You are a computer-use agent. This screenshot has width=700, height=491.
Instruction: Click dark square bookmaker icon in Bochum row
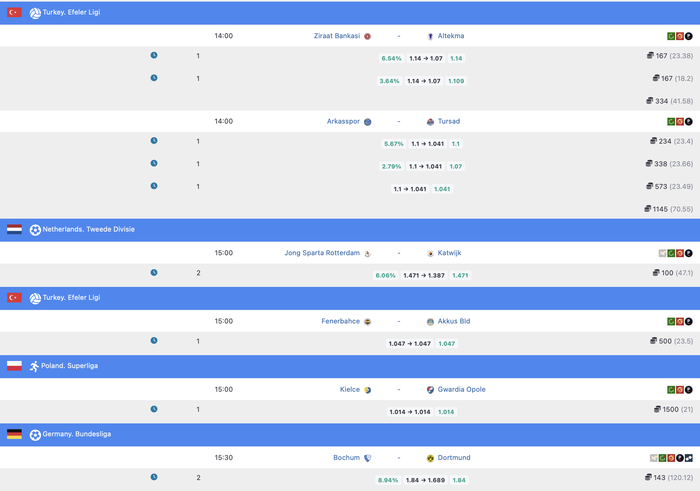pos(688,458)
